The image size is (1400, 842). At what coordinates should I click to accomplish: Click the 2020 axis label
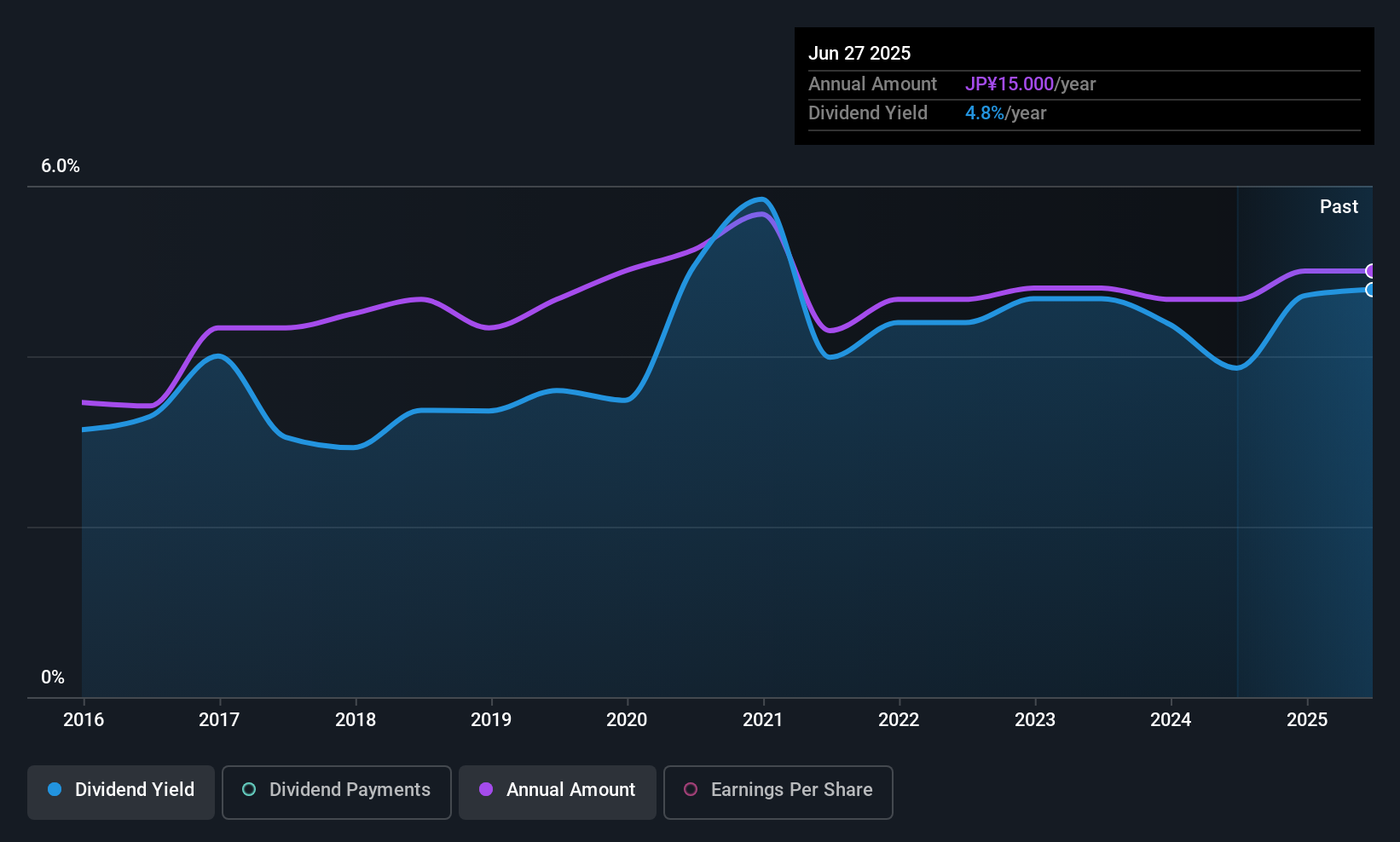click(627, 719)
